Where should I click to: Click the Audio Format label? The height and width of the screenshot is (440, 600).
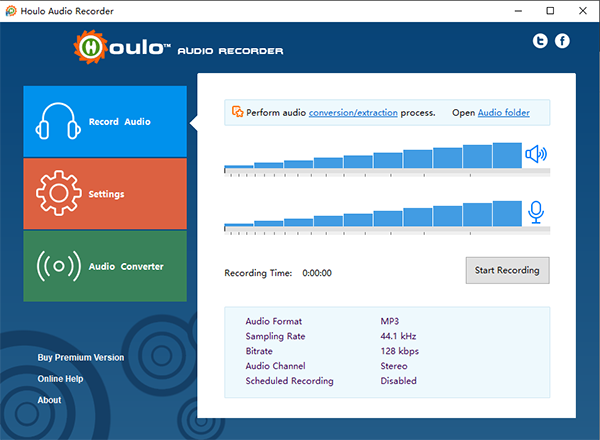(274, 321)
